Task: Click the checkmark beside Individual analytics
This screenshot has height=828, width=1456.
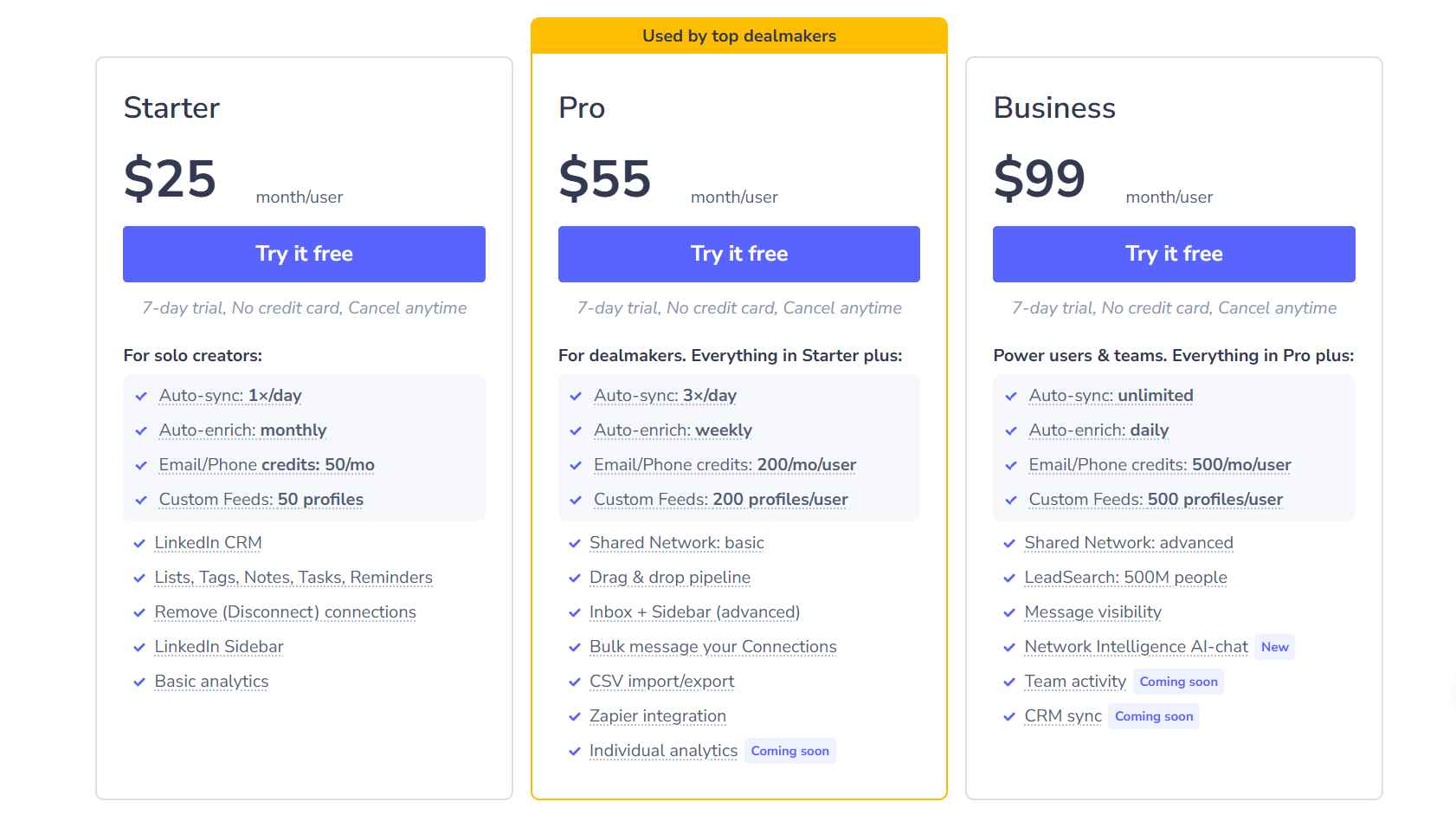Action: [576, 751]
